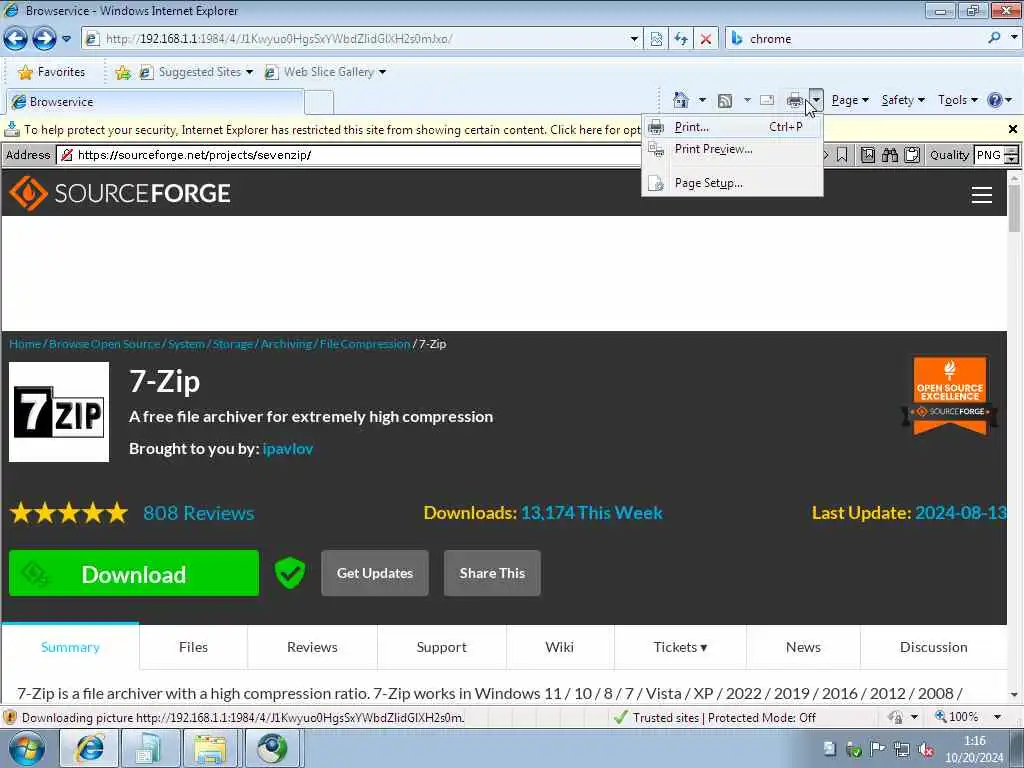1024x768 pixels.
Task: Click the Archiving breadcrumb link
Action: click(x=286, y=344)
